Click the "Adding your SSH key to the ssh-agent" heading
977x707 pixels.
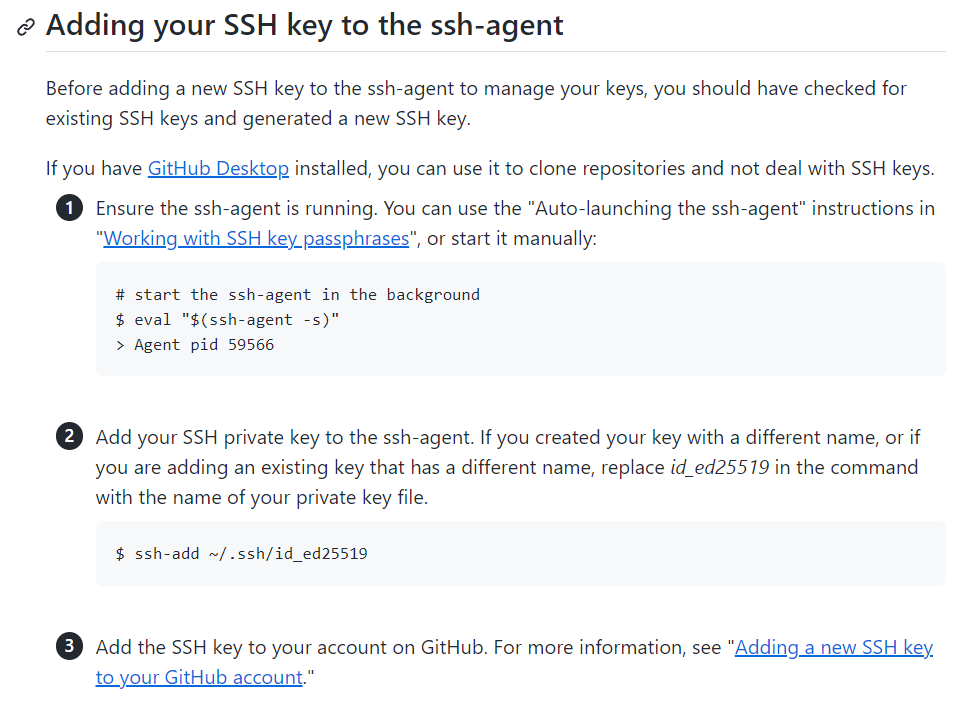coord(305,26)
